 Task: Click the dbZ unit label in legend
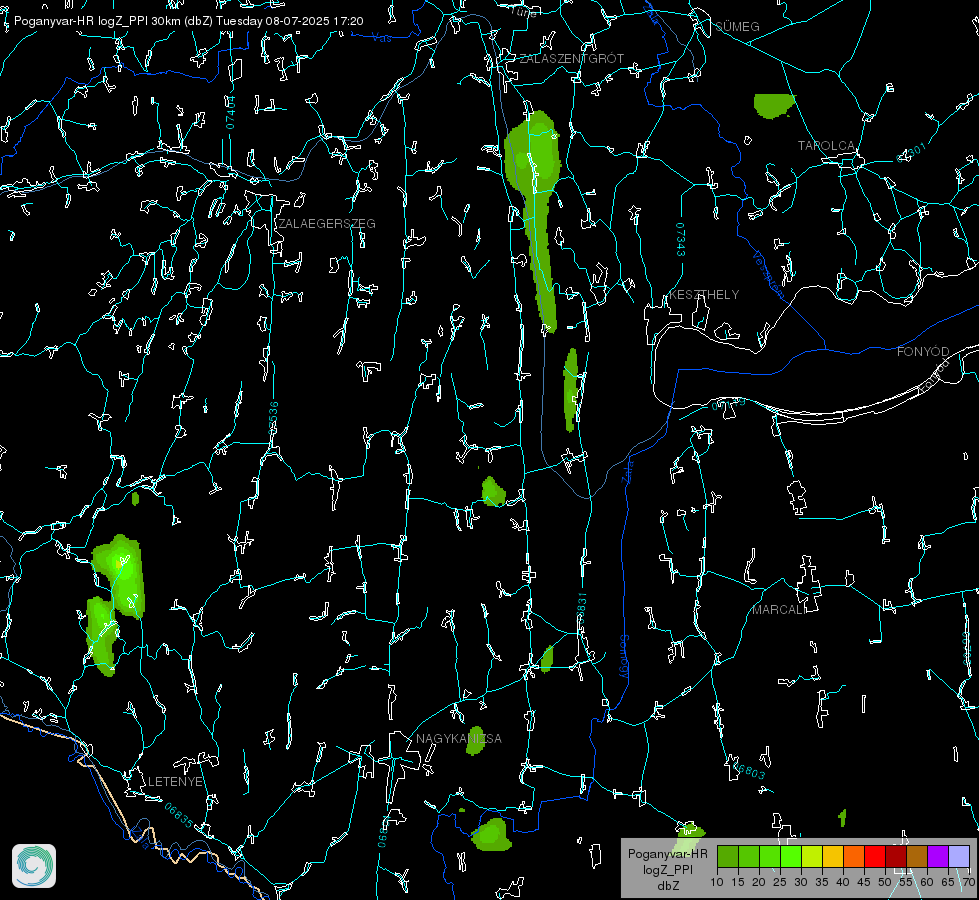tap(667, 886)
